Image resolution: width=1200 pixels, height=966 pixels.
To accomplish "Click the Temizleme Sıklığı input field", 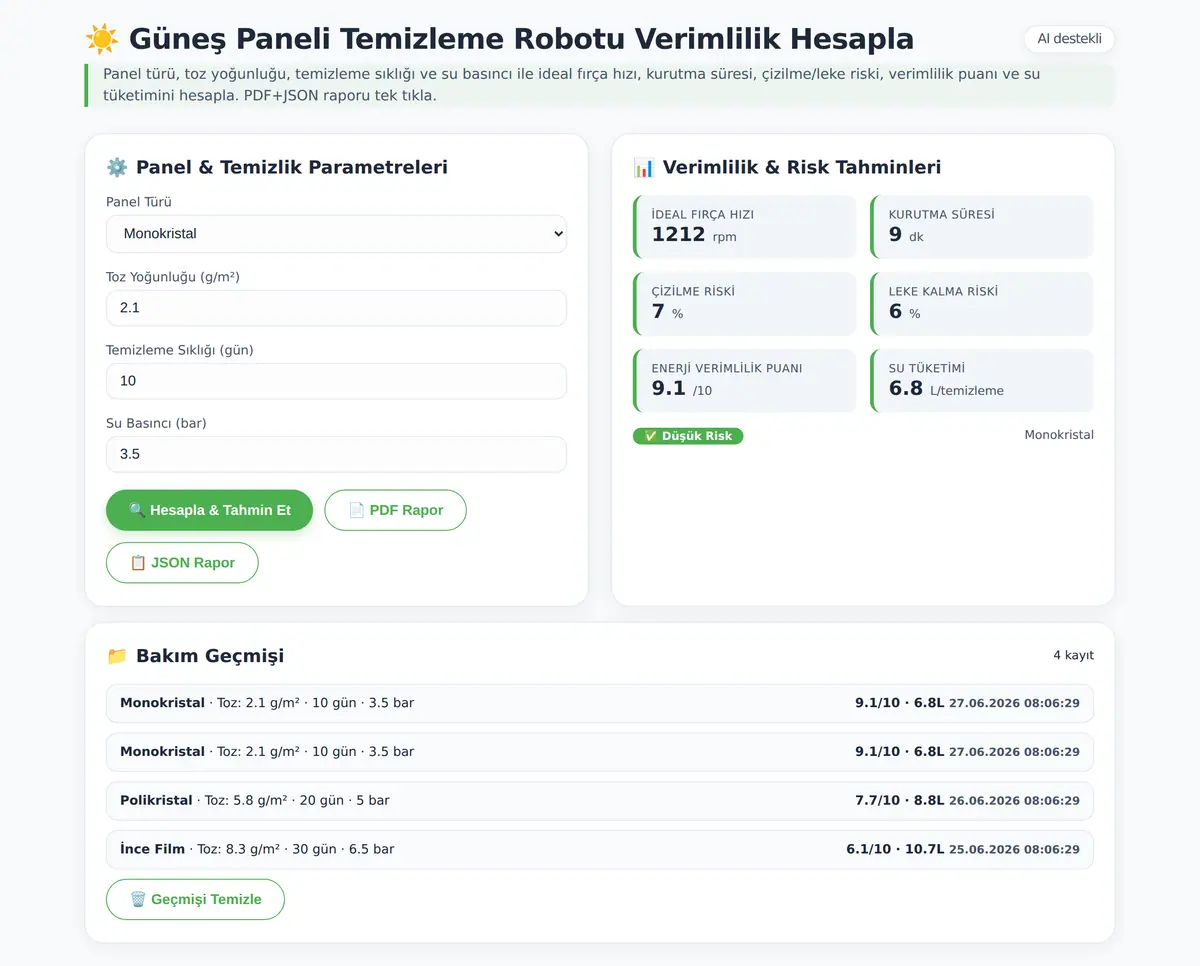I will 336,381.
